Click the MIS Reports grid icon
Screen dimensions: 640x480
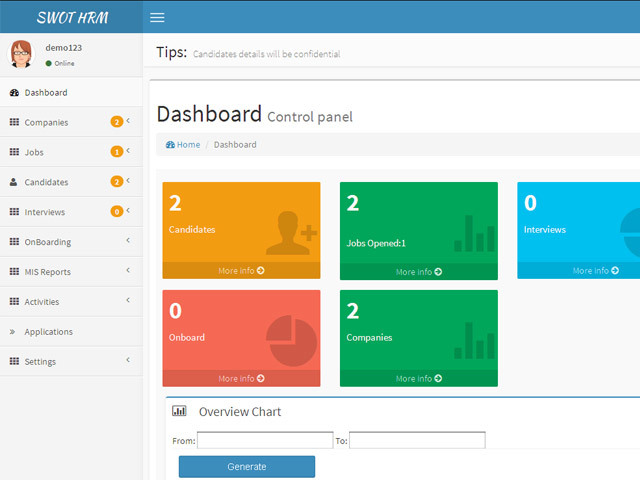(14, 271)
